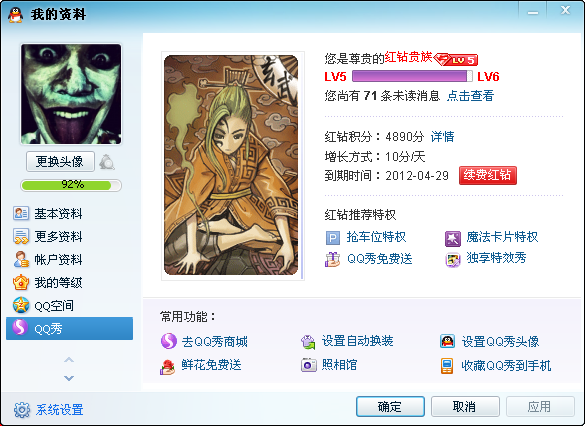Click the 续费红钻 renew button
Screen dimensions: 585x426
click(488, 175)
